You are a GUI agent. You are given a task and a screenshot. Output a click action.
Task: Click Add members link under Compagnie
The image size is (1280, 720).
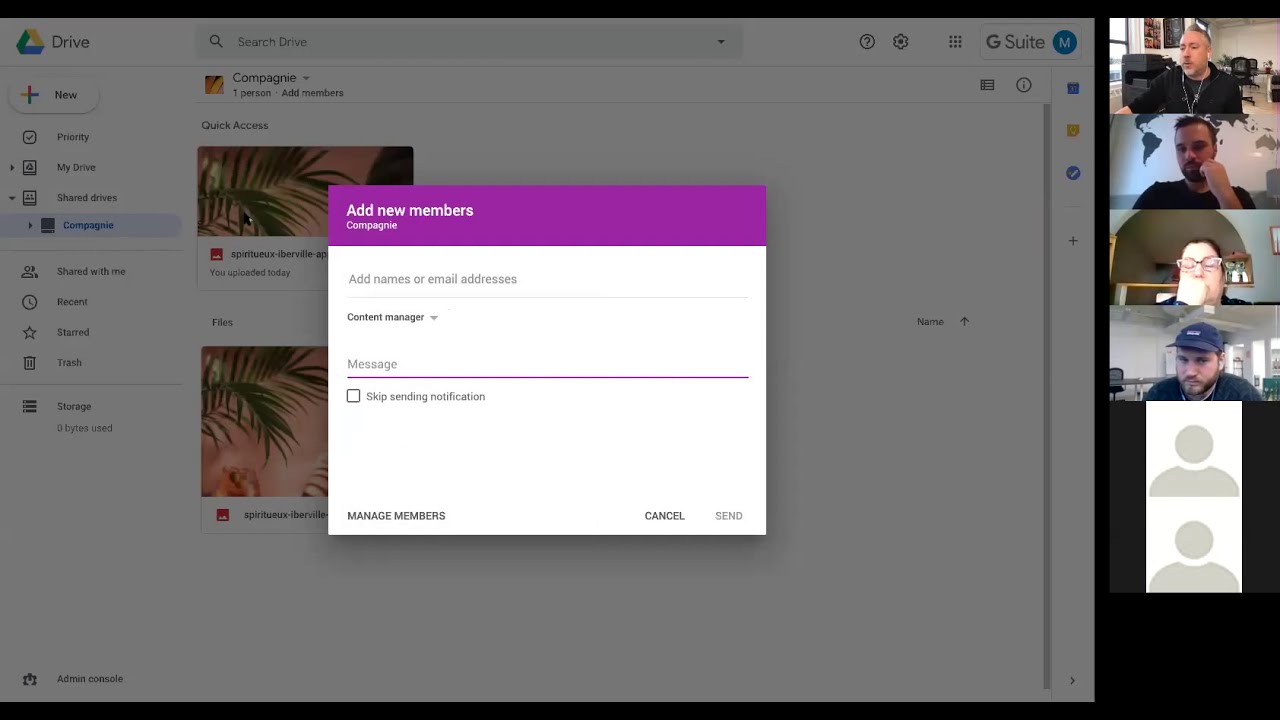tap(312, 93)
